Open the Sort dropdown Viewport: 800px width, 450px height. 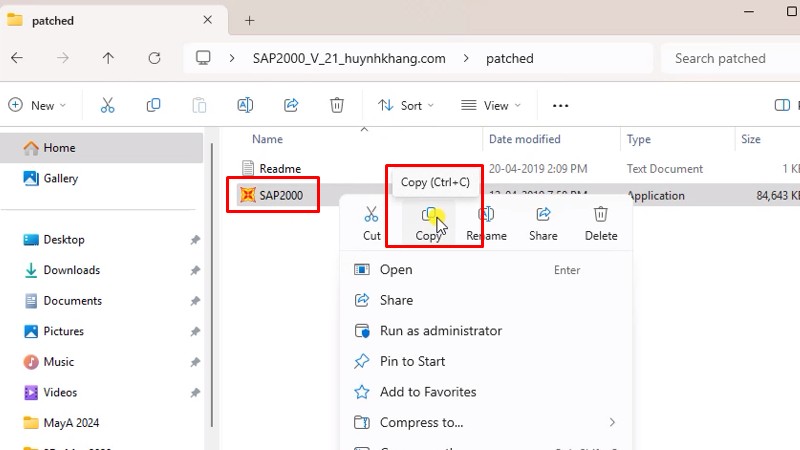[x=406, y=105]
